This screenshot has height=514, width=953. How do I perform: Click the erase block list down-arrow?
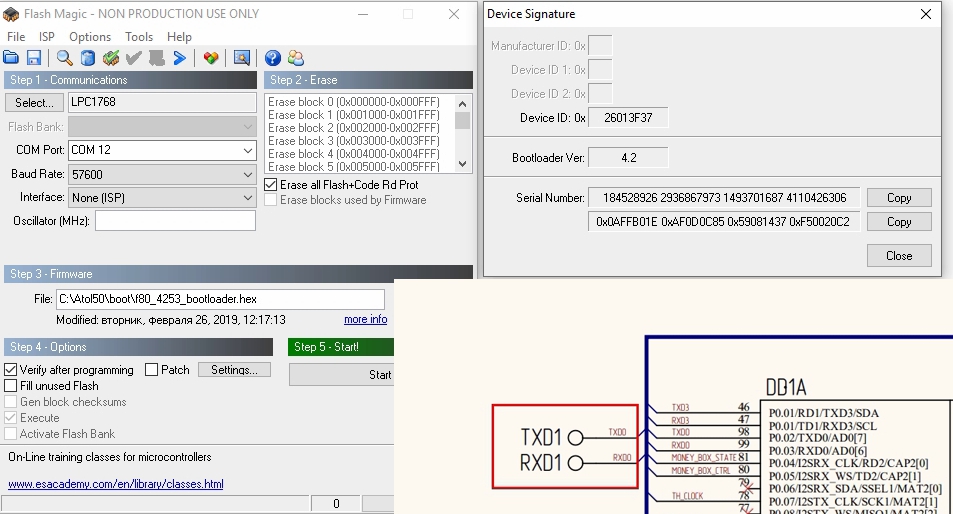point(463,164)
